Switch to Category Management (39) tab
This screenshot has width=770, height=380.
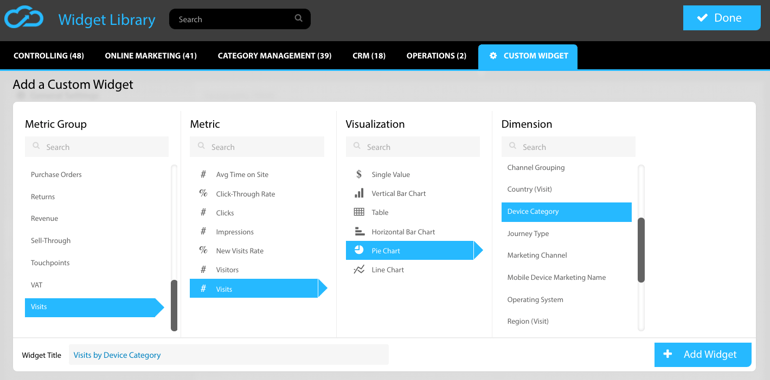(x=275, y=56)
